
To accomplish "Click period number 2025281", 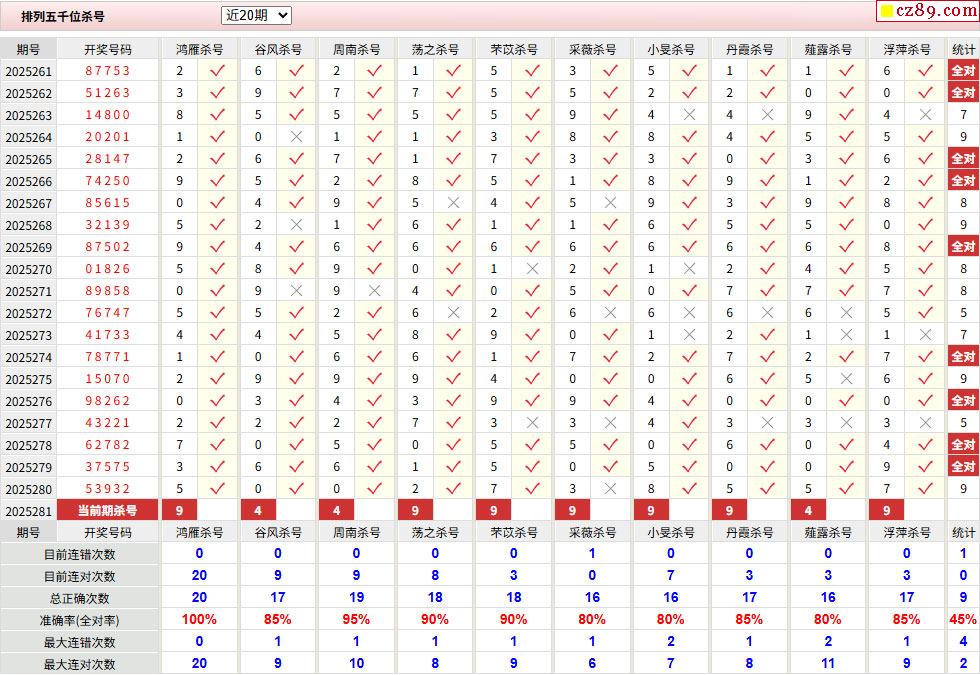I will (28, 511).
